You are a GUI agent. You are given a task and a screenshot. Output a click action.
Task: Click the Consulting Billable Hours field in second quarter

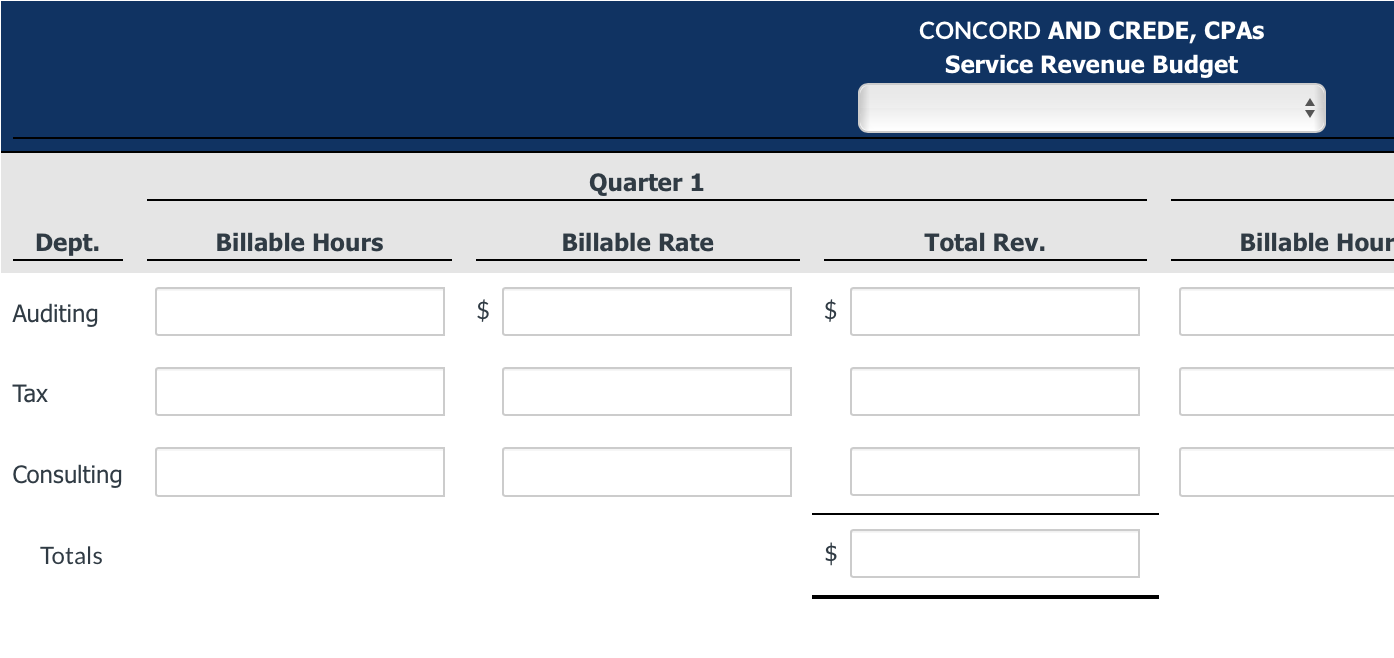[1287, 472]
